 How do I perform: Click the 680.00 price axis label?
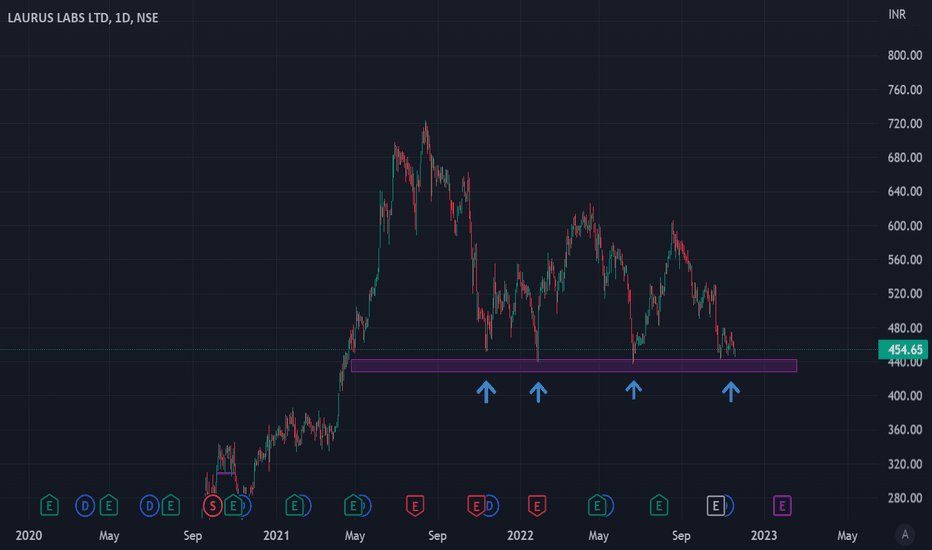click(905, 158)
